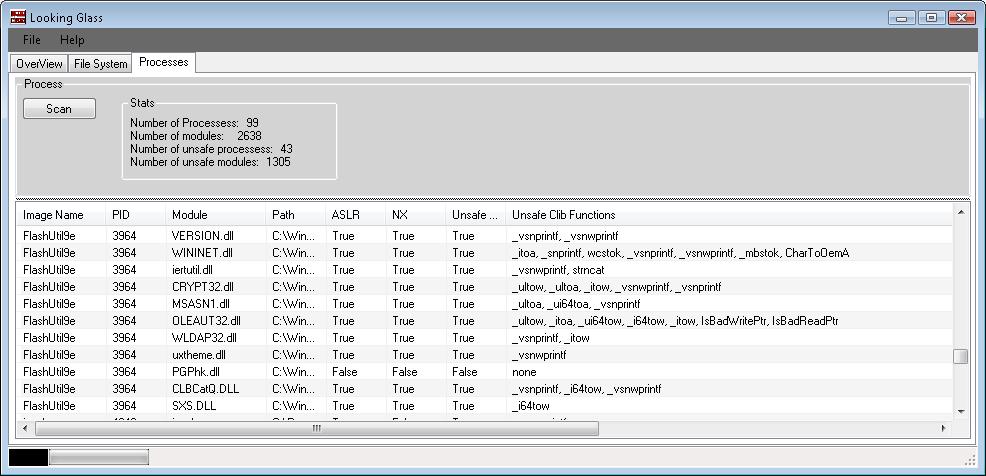Select the WLDAP32.dll module row
Image resolution: width=986 pixels, height=476 pixels.
coord(484,338)
